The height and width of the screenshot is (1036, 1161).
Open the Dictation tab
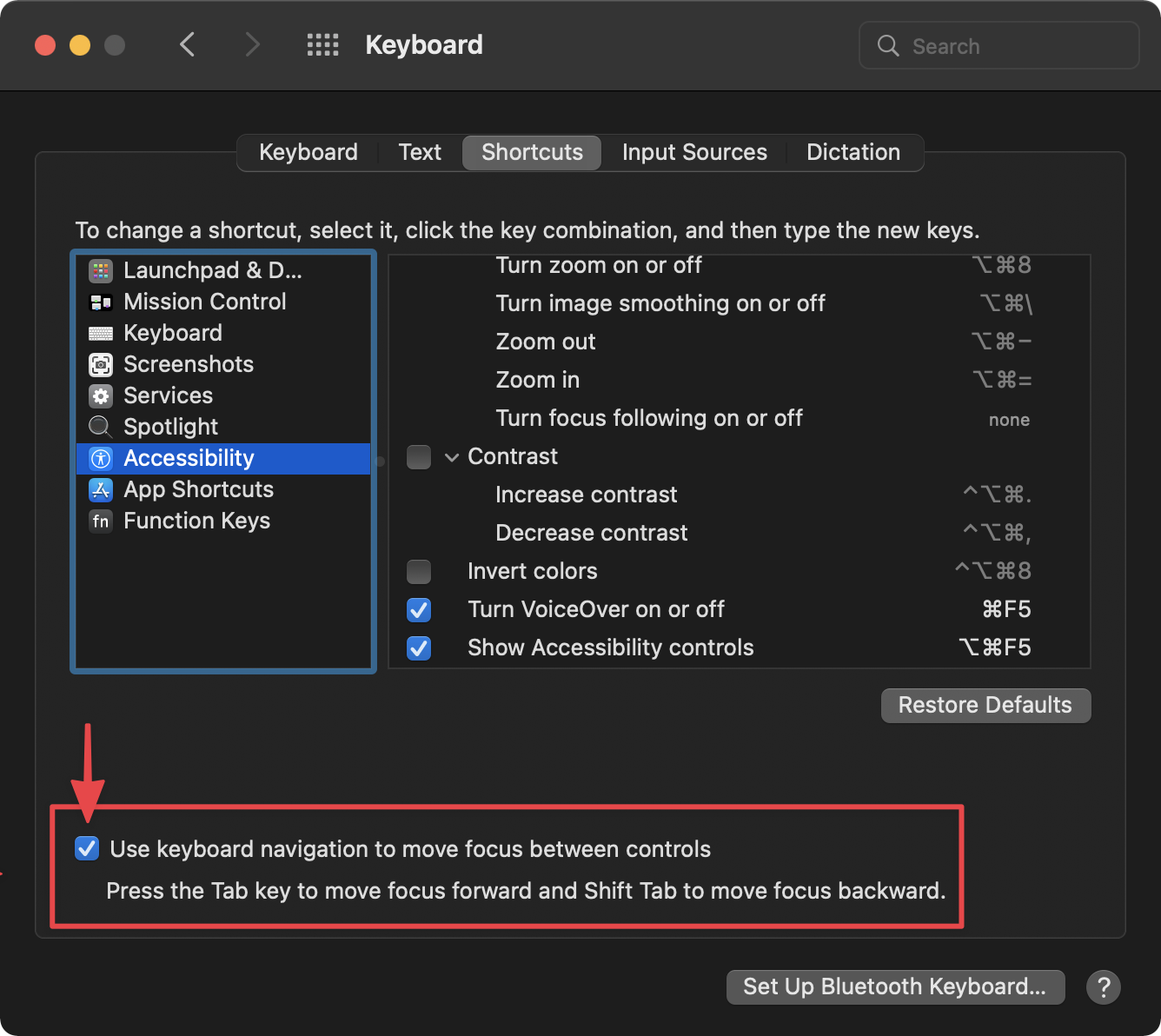pos(853,152)
